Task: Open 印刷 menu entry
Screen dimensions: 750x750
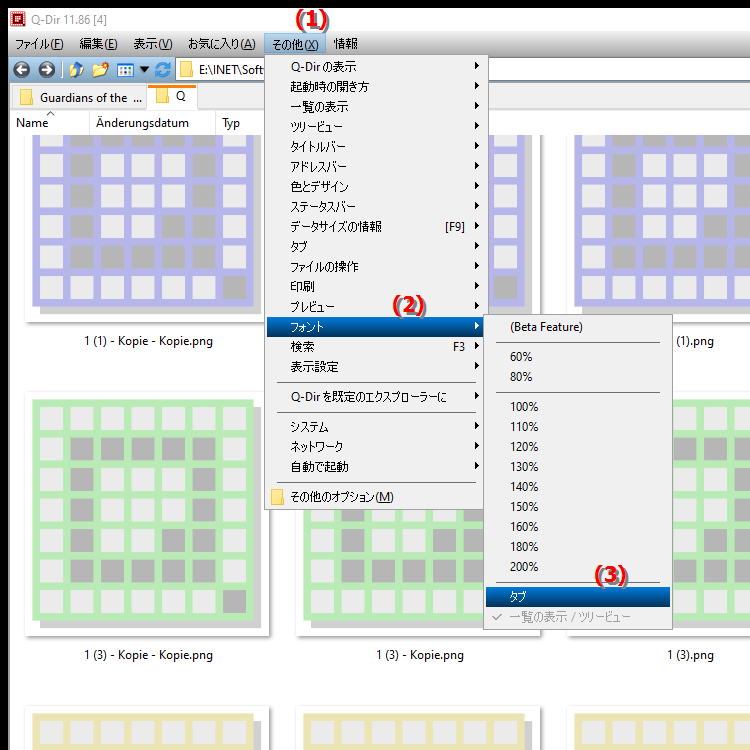Action: pos(375,287)
